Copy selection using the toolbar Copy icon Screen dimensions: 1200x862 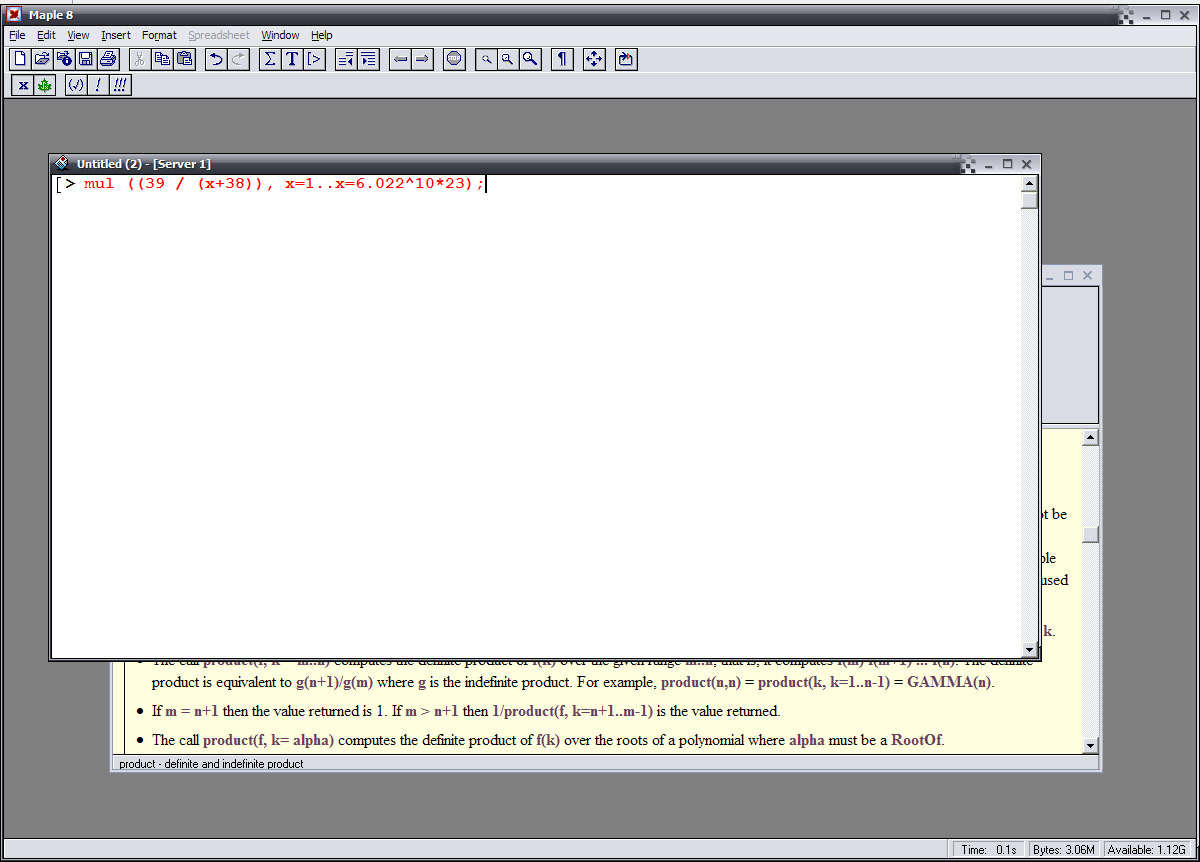point(162,60)
